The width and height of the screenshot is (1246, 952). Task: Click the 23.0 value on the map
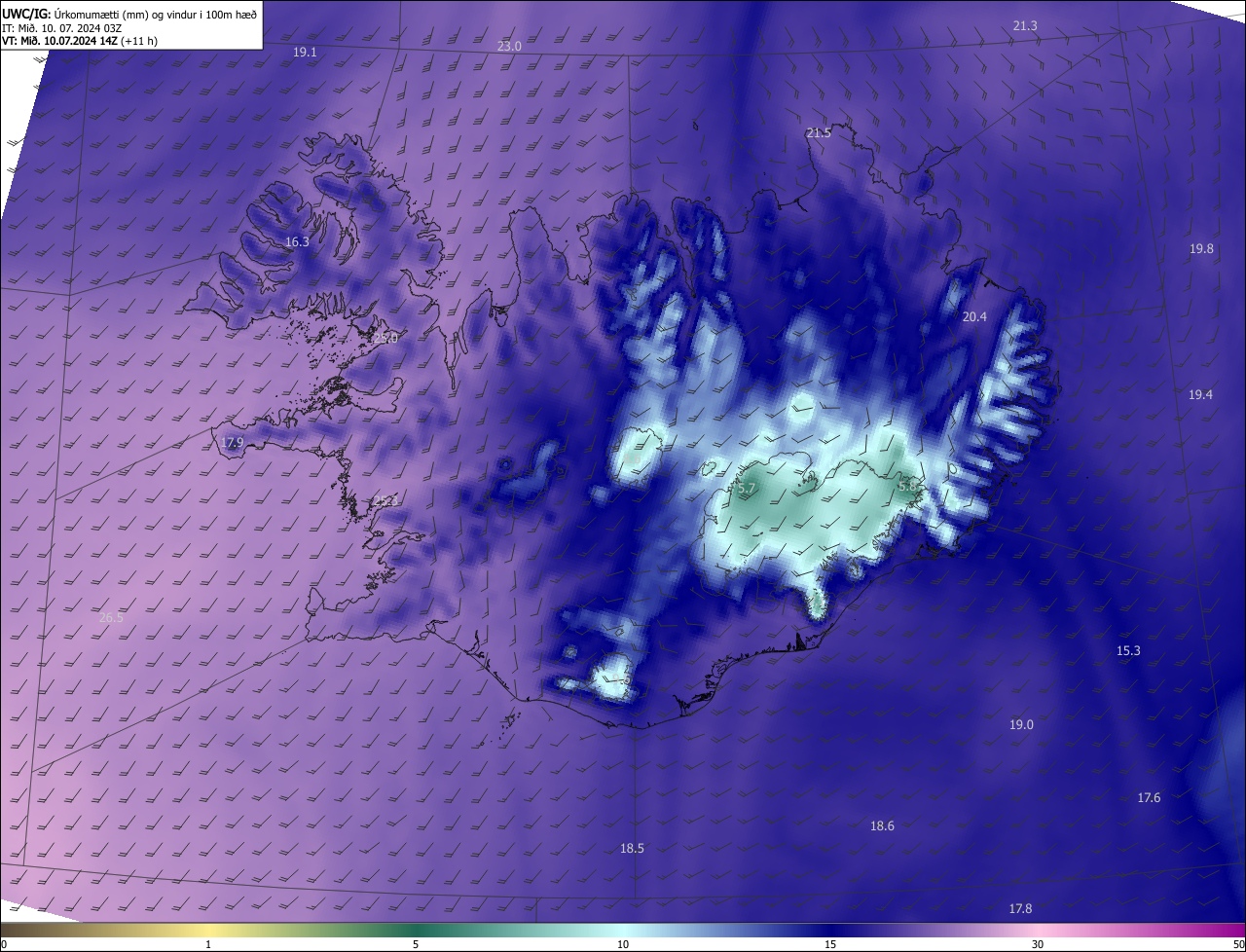[509, 46]
